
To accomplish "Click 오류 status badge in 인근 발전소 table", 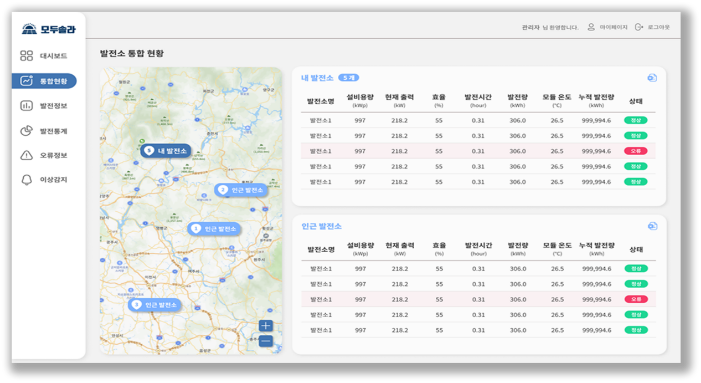I will [x=636, y=299].
